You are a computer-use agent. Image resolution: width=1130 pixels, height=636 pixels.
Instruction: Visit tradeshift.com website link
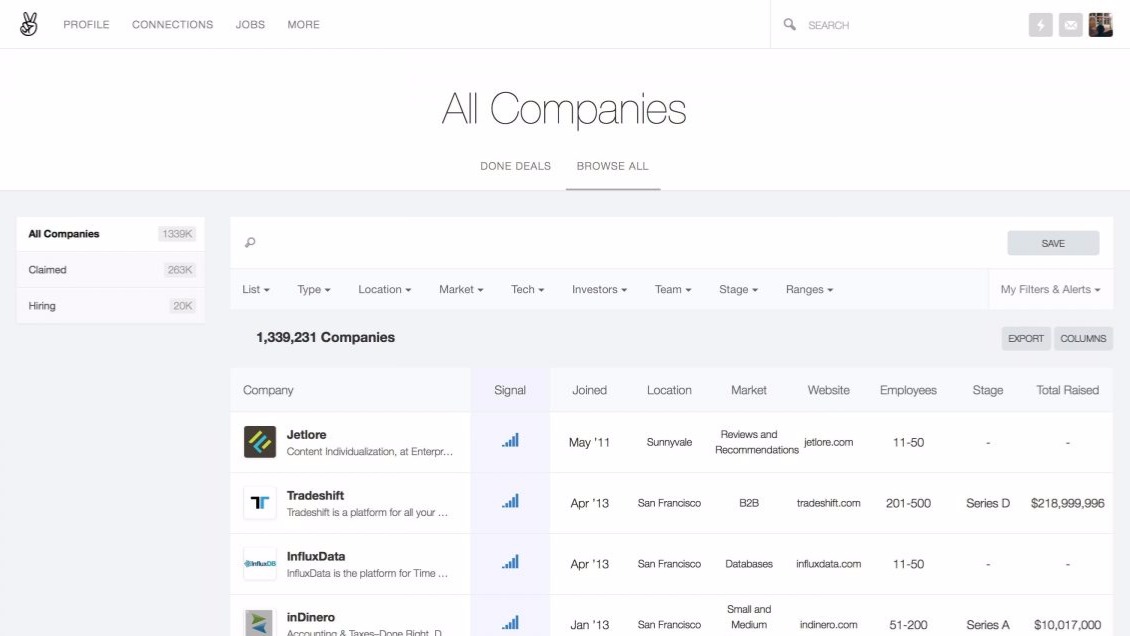[x=829, y=503]
